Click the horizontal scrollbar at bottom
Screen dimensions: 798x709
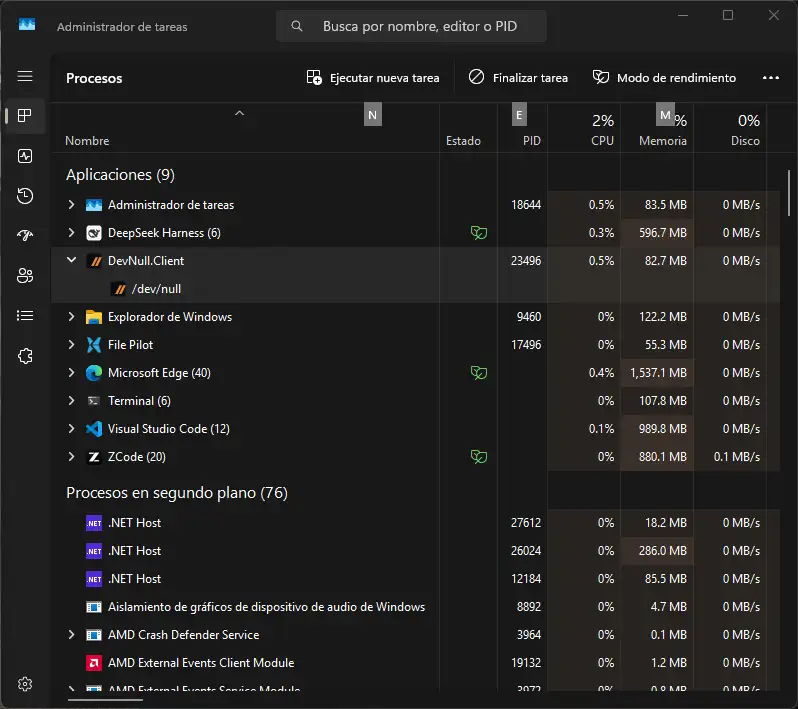click(105, 700)
